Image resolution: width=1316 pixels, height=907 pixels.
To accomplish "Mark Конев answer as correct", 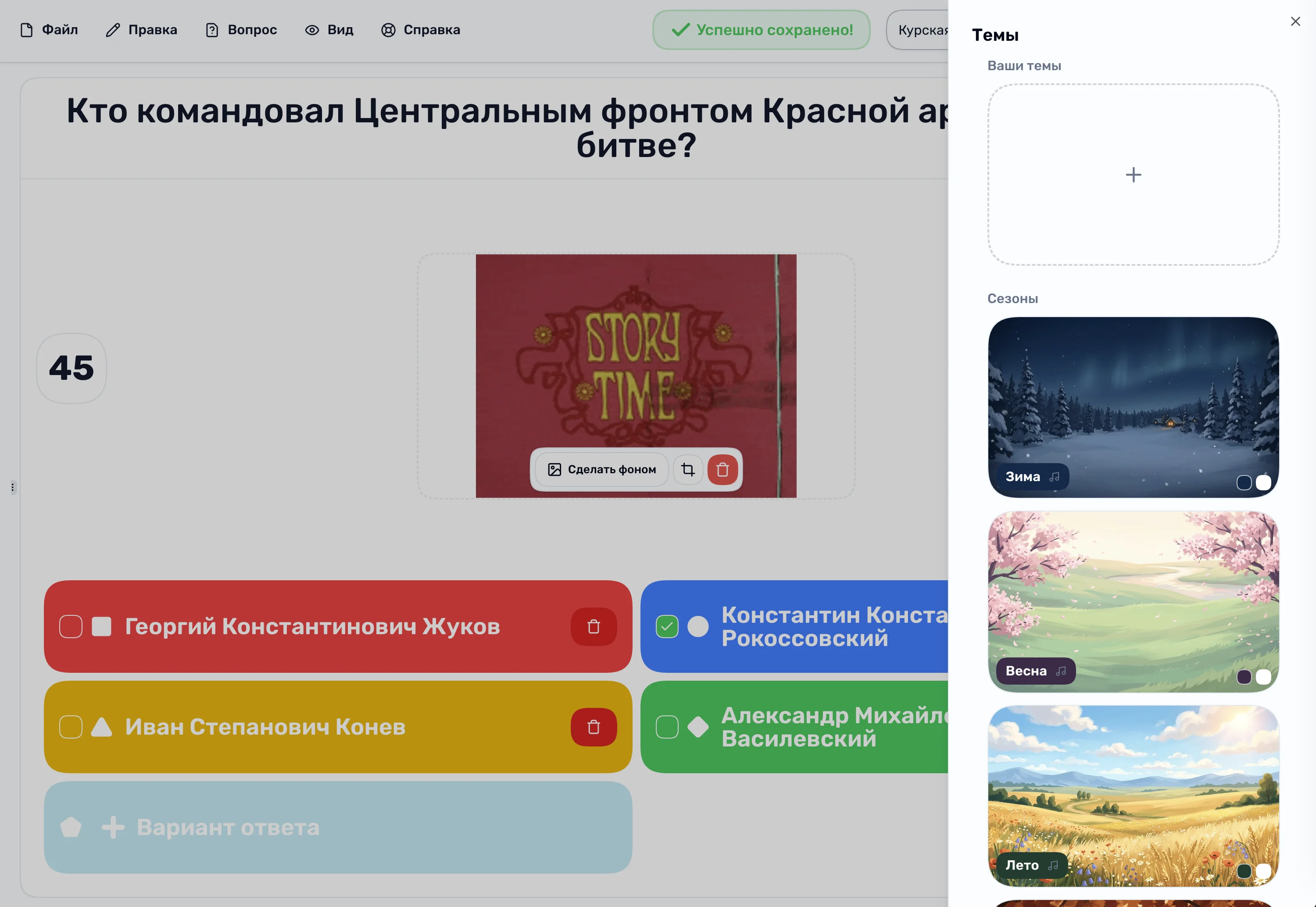I will (x=71, y=727).
